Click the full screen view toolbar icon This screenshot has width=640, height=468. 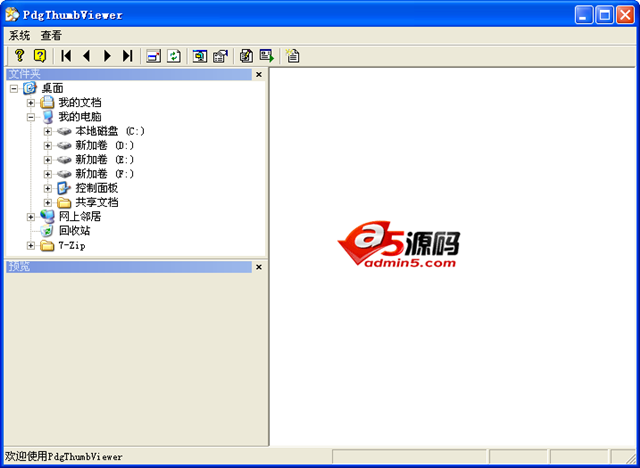point(200,55)
